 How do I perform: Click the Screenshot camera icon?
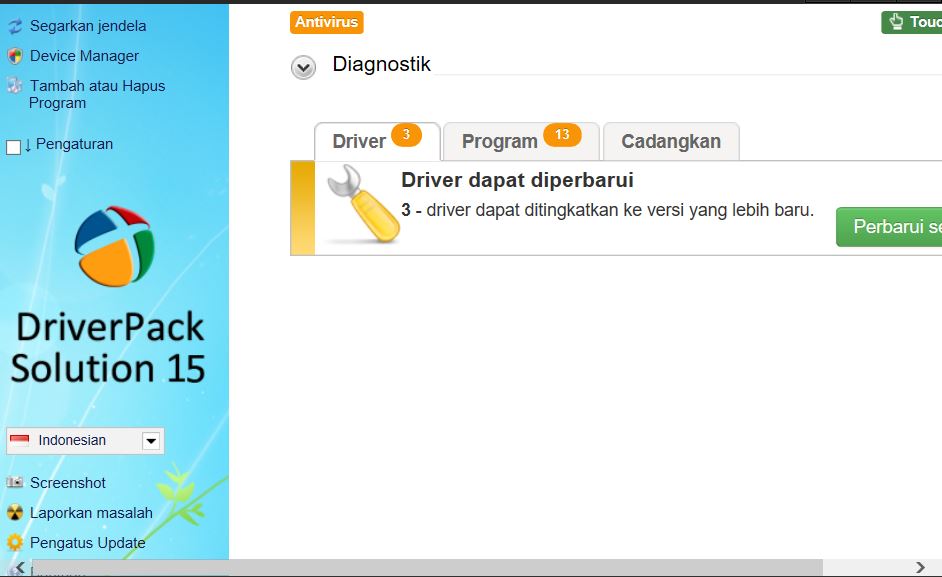[15, 482]
